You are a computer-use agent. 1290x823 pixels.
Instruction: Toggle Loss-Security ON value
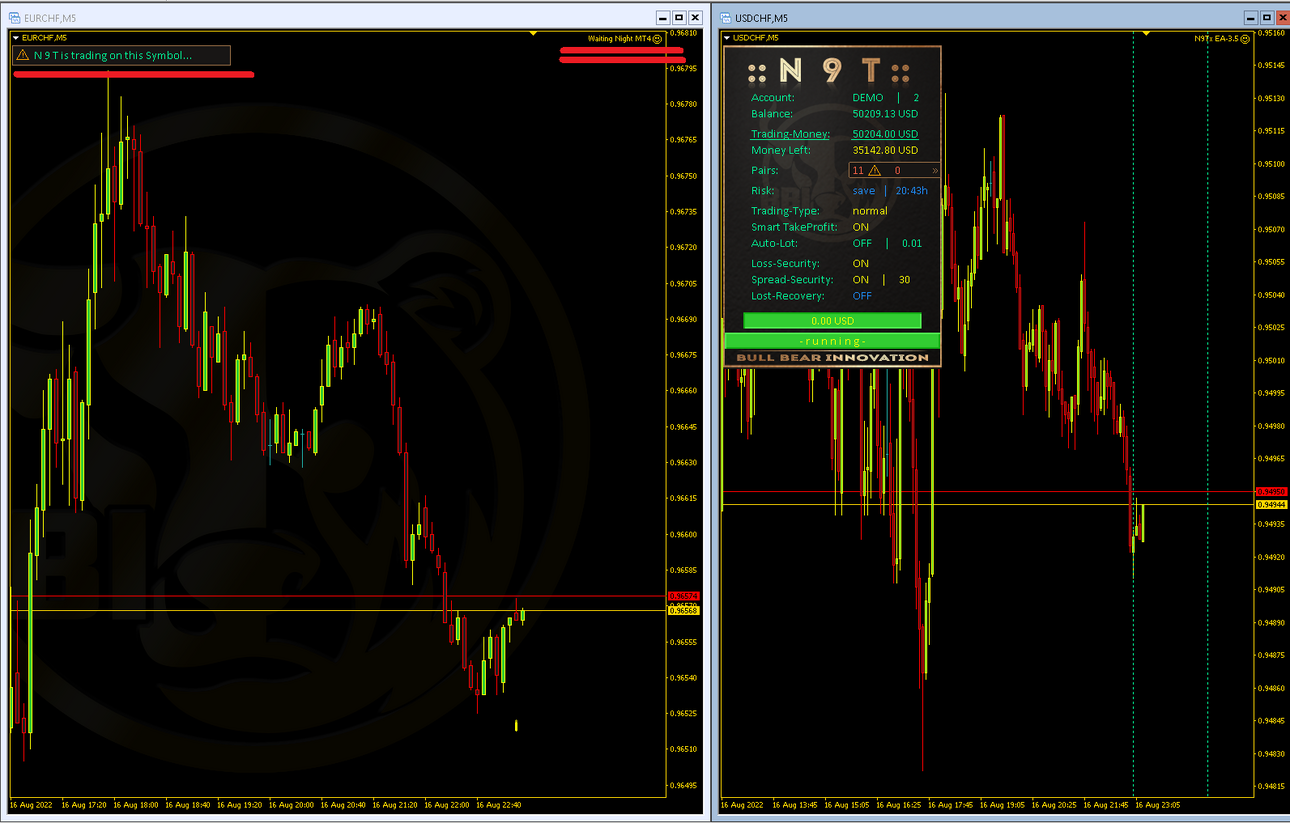pyautogui.click(x=861, y=263)
